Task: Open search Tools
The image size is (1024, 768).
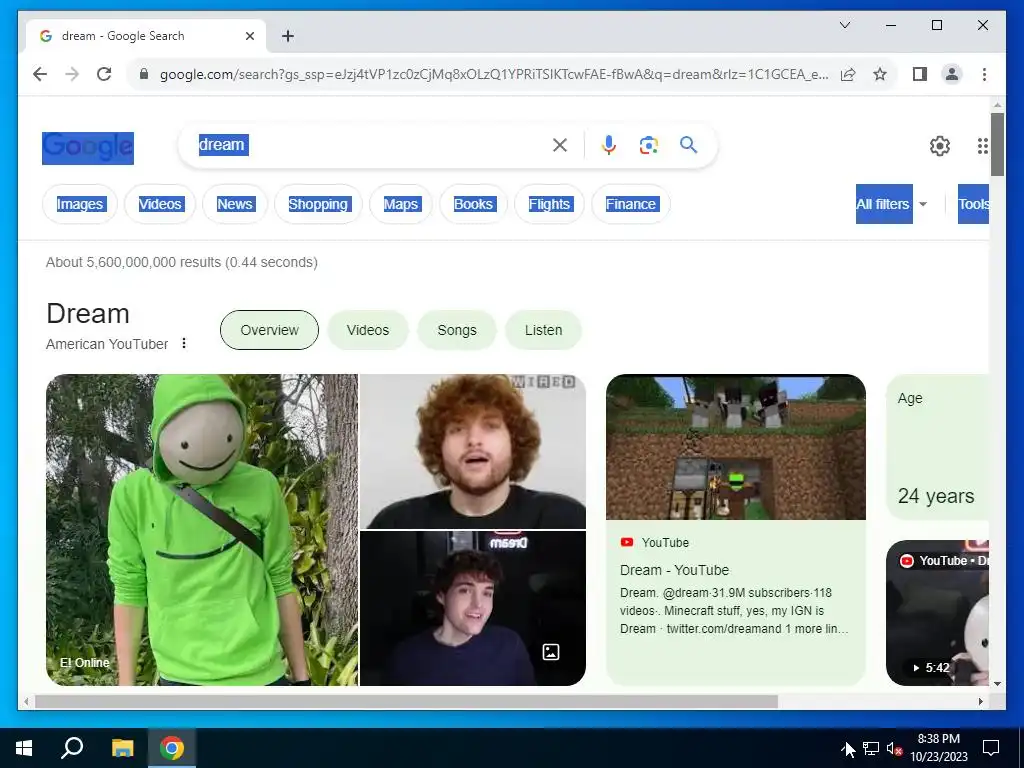Action: tap(973, 204)
